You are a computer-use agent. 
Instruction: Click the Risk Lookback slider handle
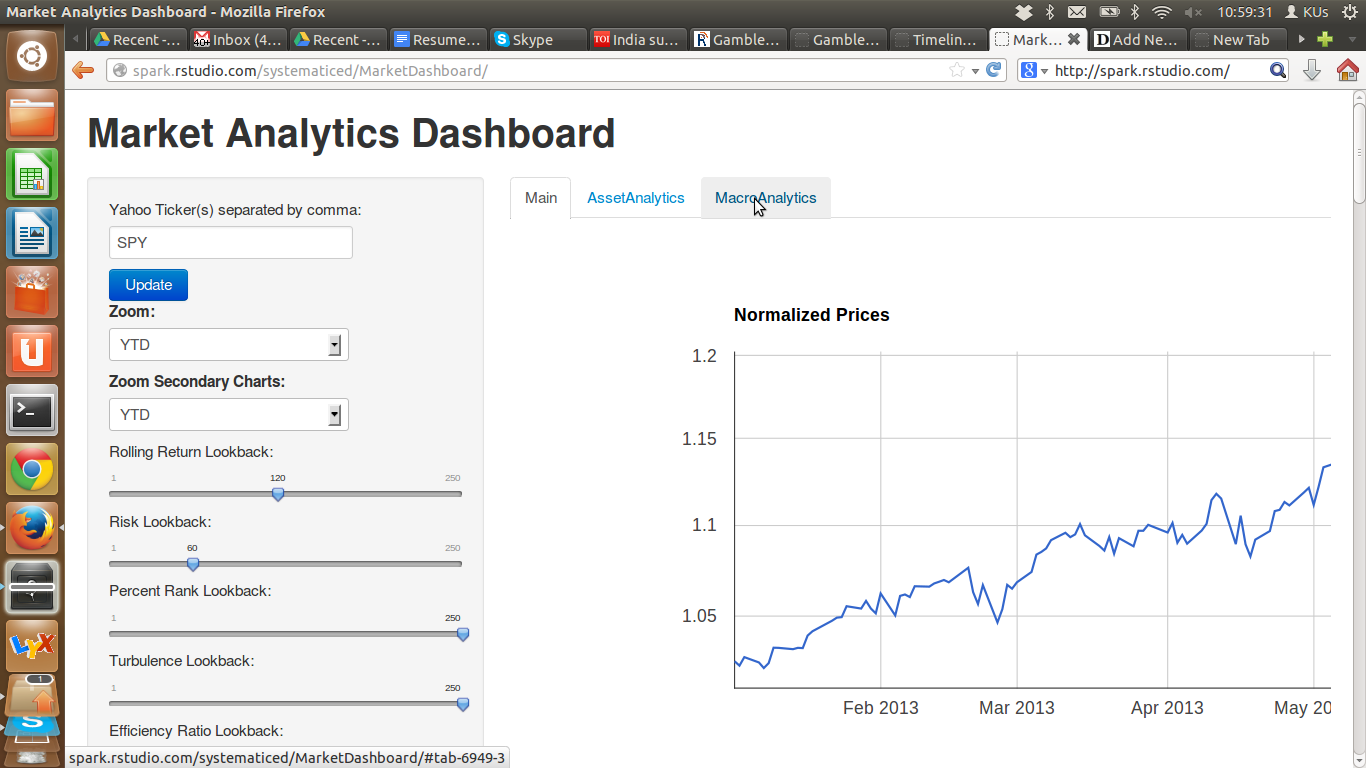193,564
